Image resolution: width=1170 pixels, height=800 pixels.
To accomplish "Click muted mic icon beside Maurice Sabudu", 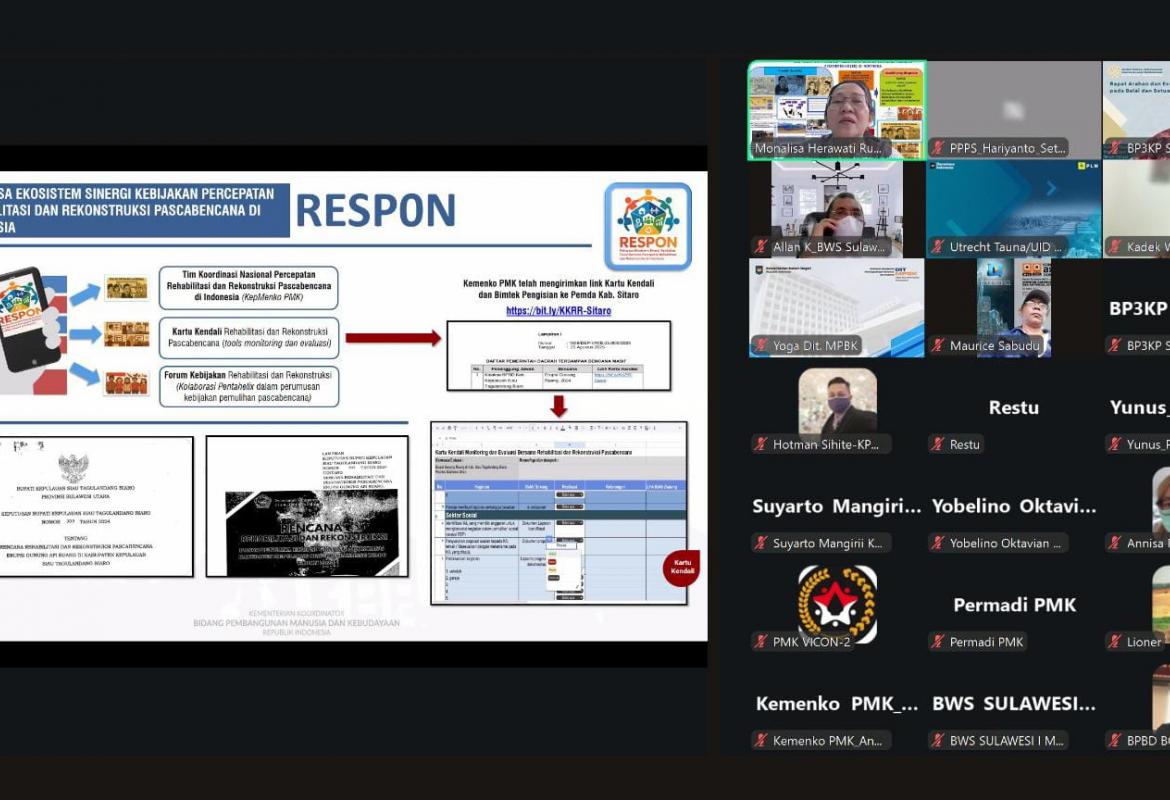I will [x=939, y=346].
